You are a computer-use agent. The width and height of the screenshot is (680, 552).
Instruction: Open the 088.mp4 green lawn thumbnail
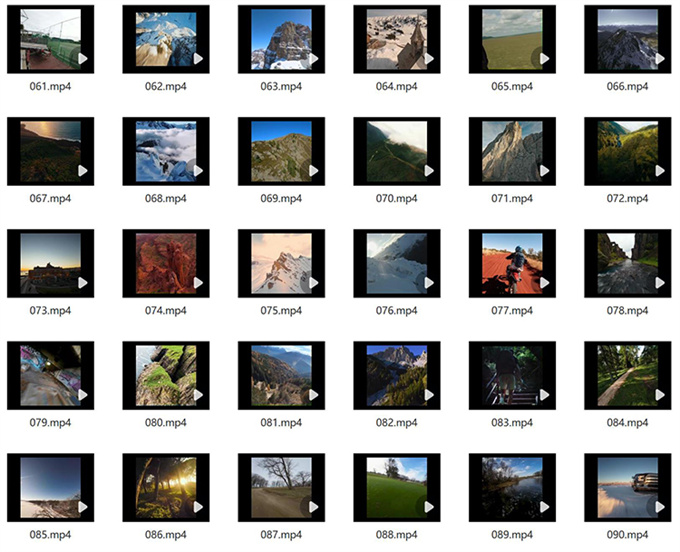click(397, 487)
